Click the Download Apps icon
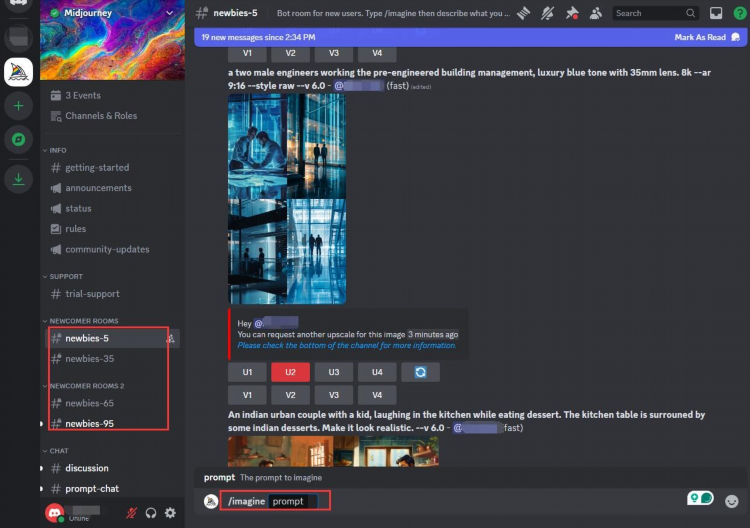This screenshot has width=750, height=528. pyautogui.click(x=19, y=179)
